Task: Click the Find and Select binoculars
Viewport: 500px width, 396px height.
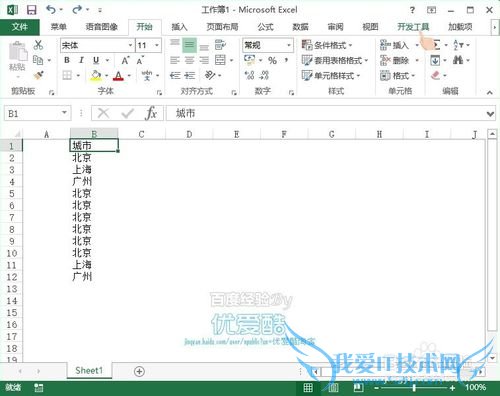Action: point(458,60)
